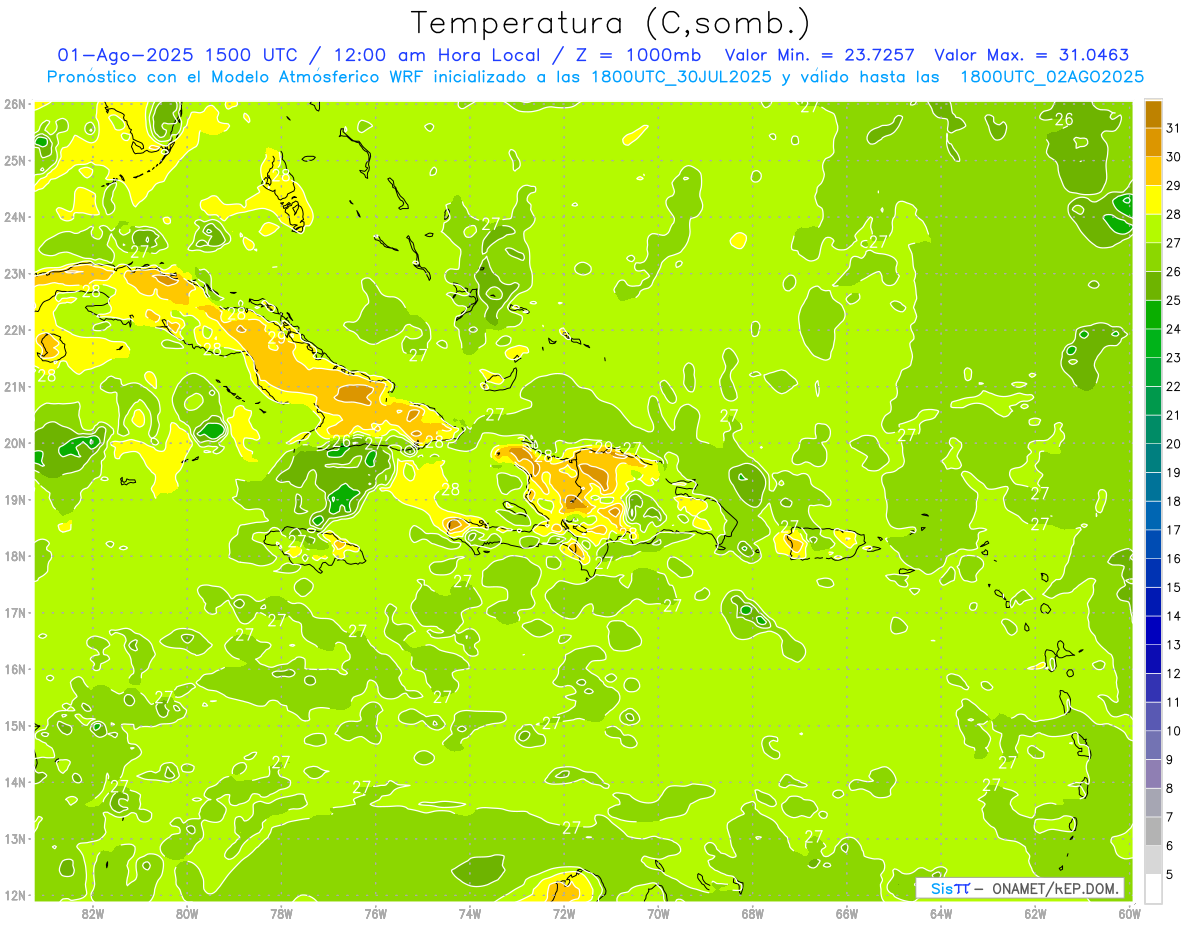Click the 20N latitude axis label
Screen dimensions: 1200x927
14,443
